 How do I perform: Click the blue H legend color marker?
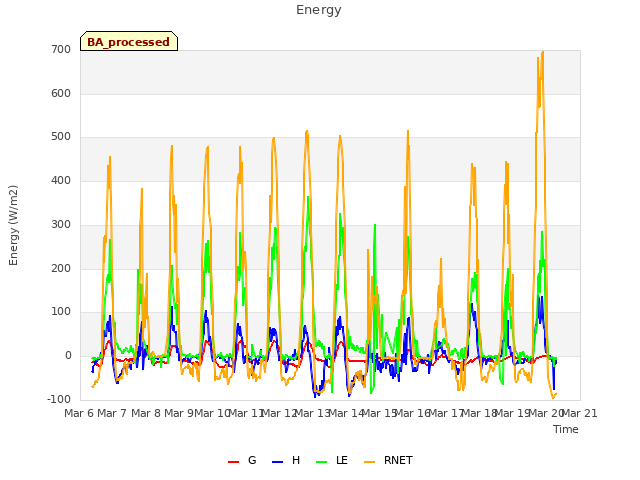coord(277,462)
